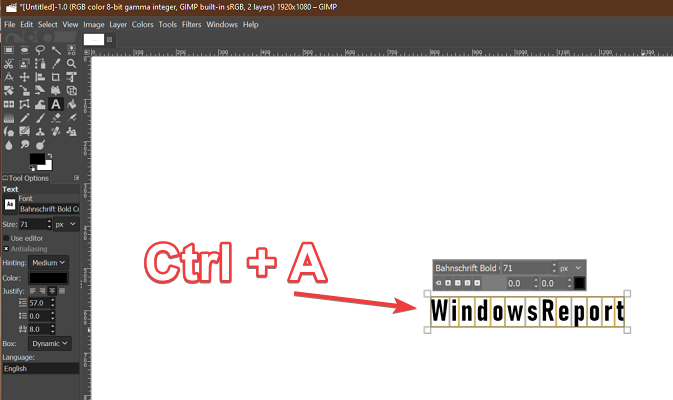
Task: Select the Warp Transform tool
Action: (40, 104)
